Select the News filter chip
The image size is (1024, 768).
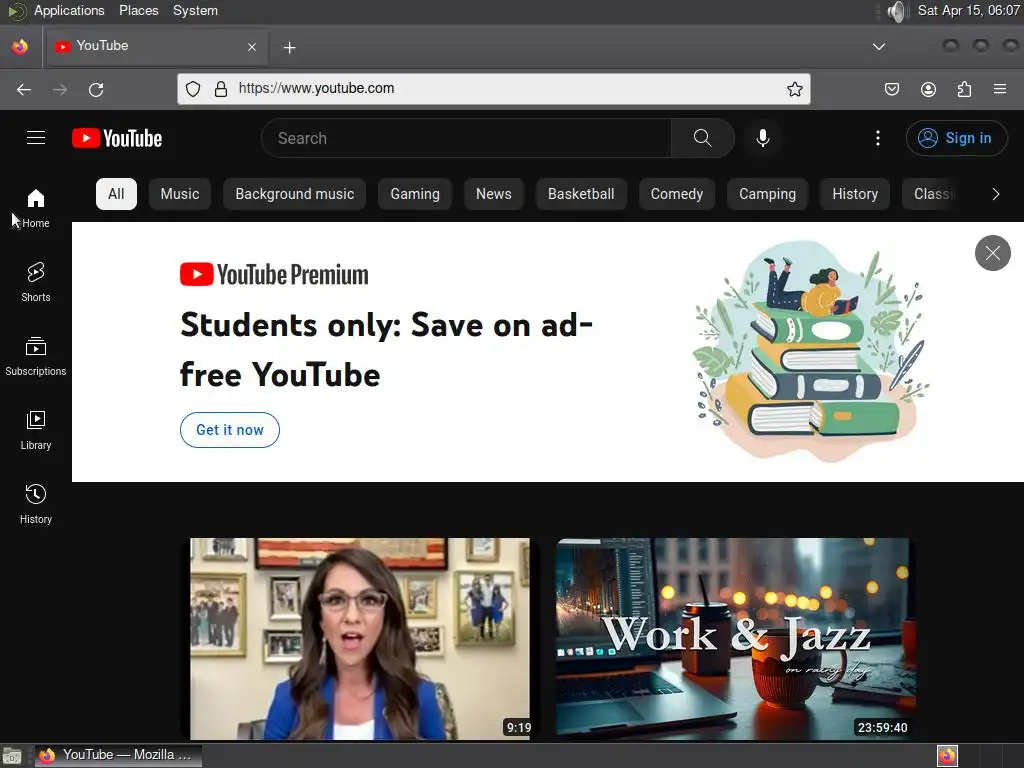tap(494, 194)
